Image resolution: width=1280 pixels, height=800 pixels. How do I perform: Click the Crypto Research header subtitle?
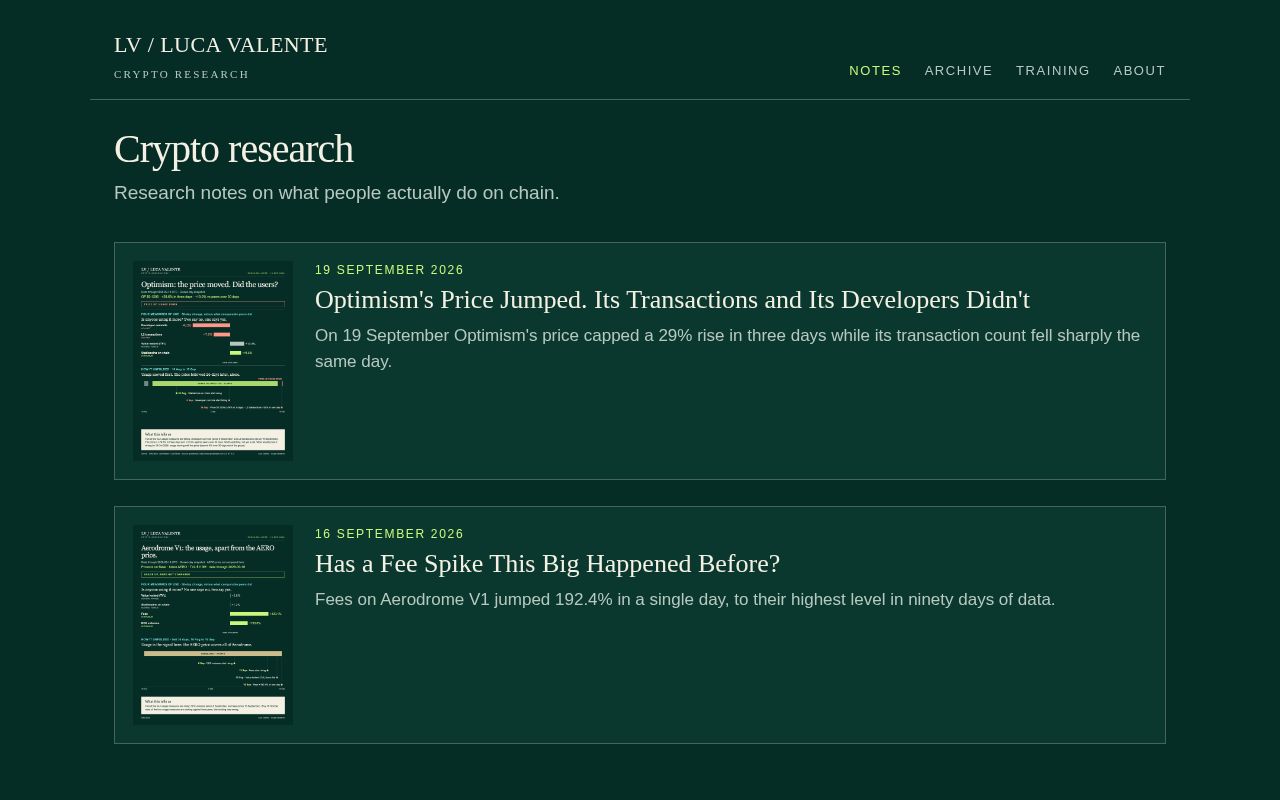[181, 74]
